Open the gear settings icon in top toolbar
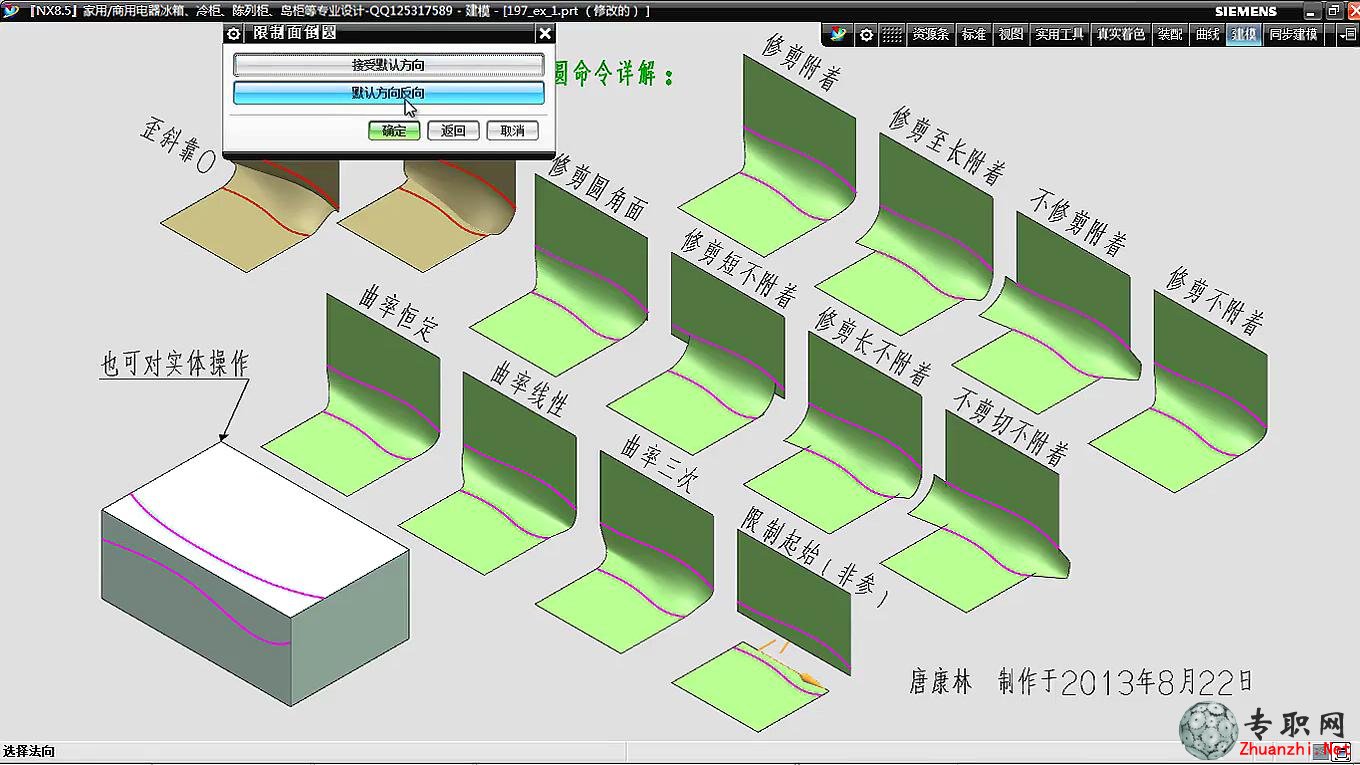This screenshot has width=1360, height=765. pyautogui.click(x=866, y=35)
